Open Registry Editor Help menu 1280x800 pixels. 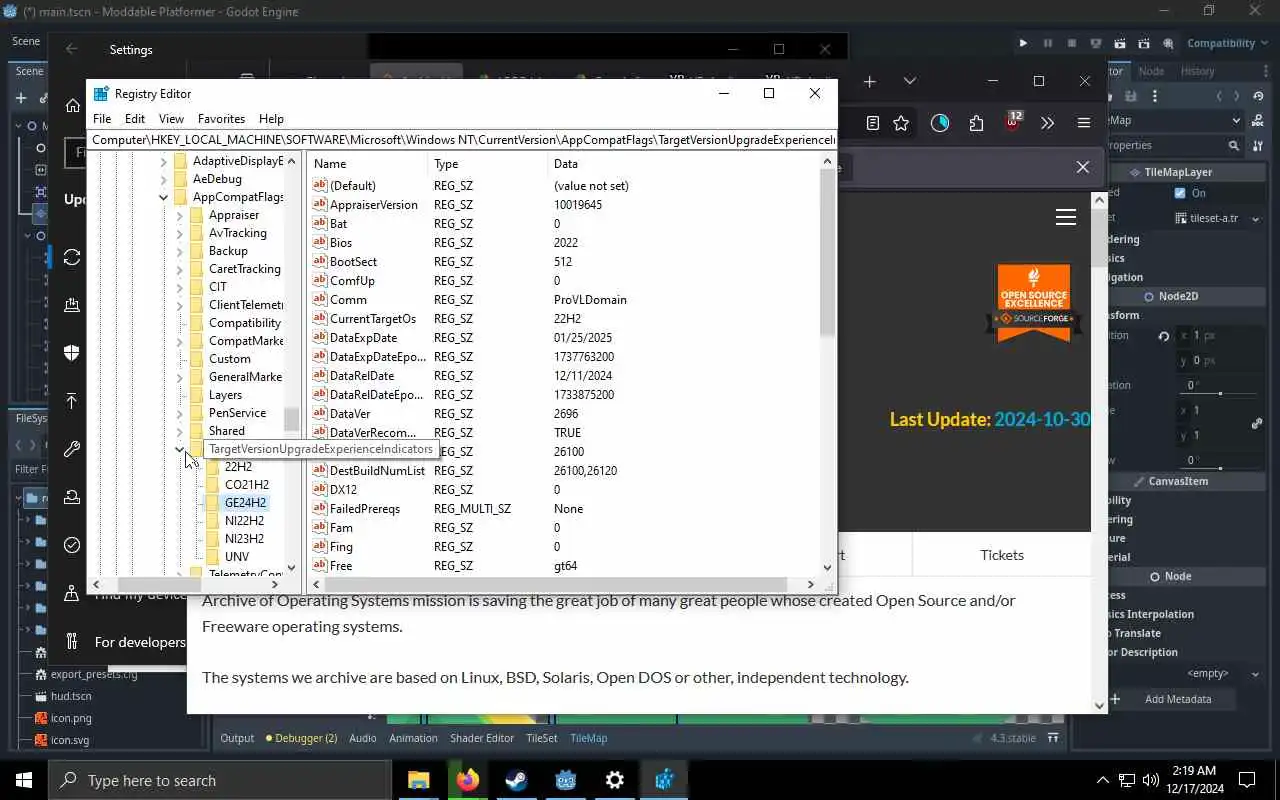271,118
